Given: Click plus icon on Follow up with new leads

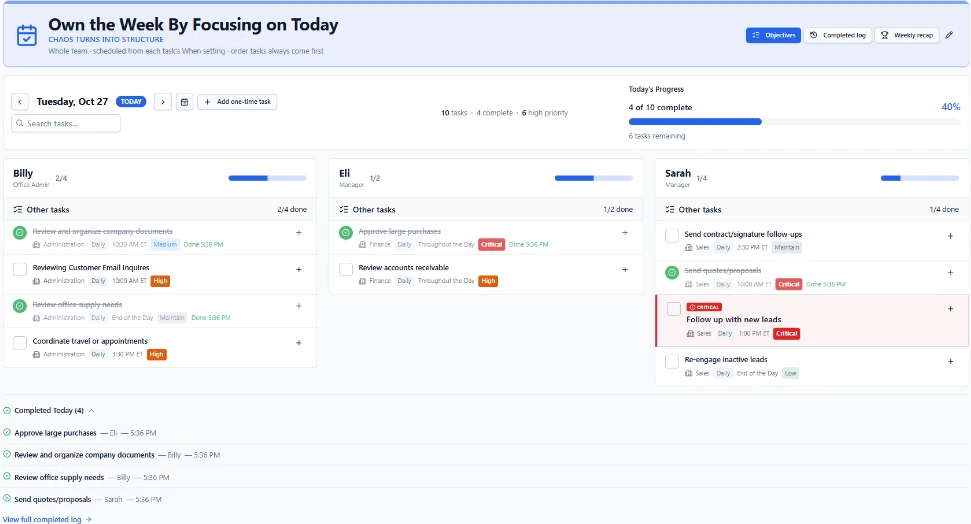Looking at the screenshot, I should pos(951,308).
